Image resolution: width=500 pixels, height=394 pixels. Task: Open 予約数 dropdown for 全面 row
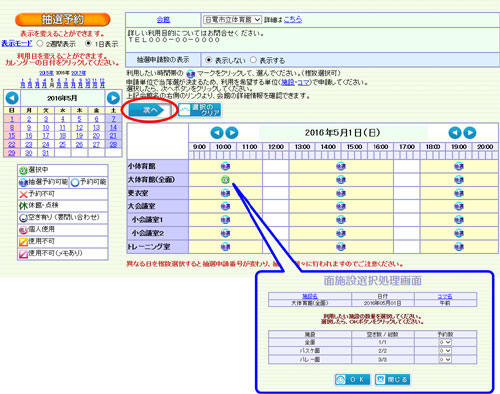[x=445, y=342]
